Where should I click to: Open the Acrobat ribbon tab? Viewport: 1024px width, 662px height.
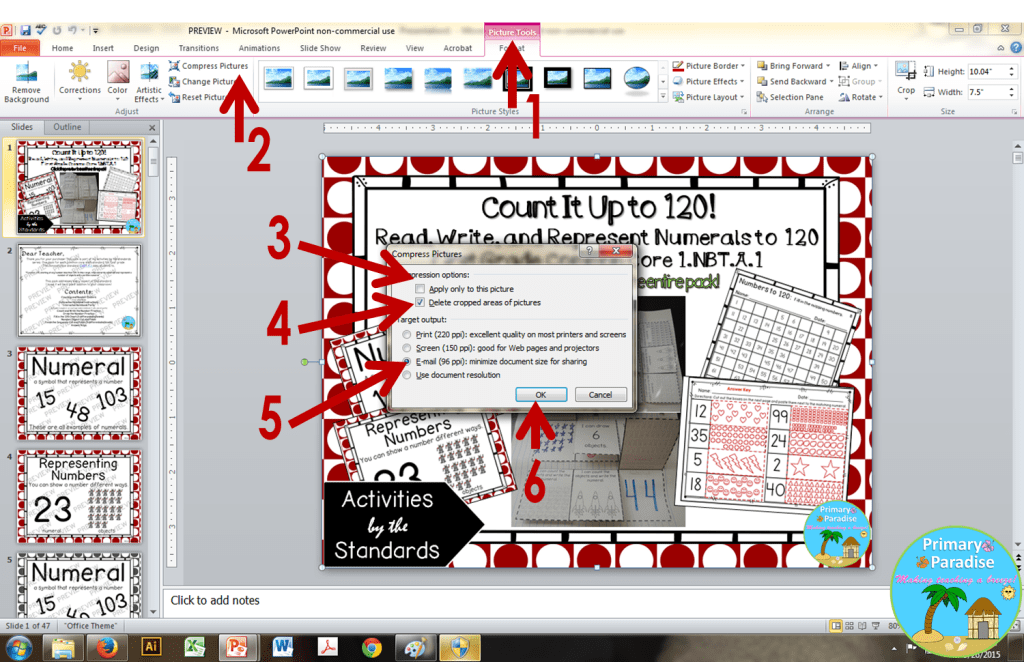(x=458, y=48)
